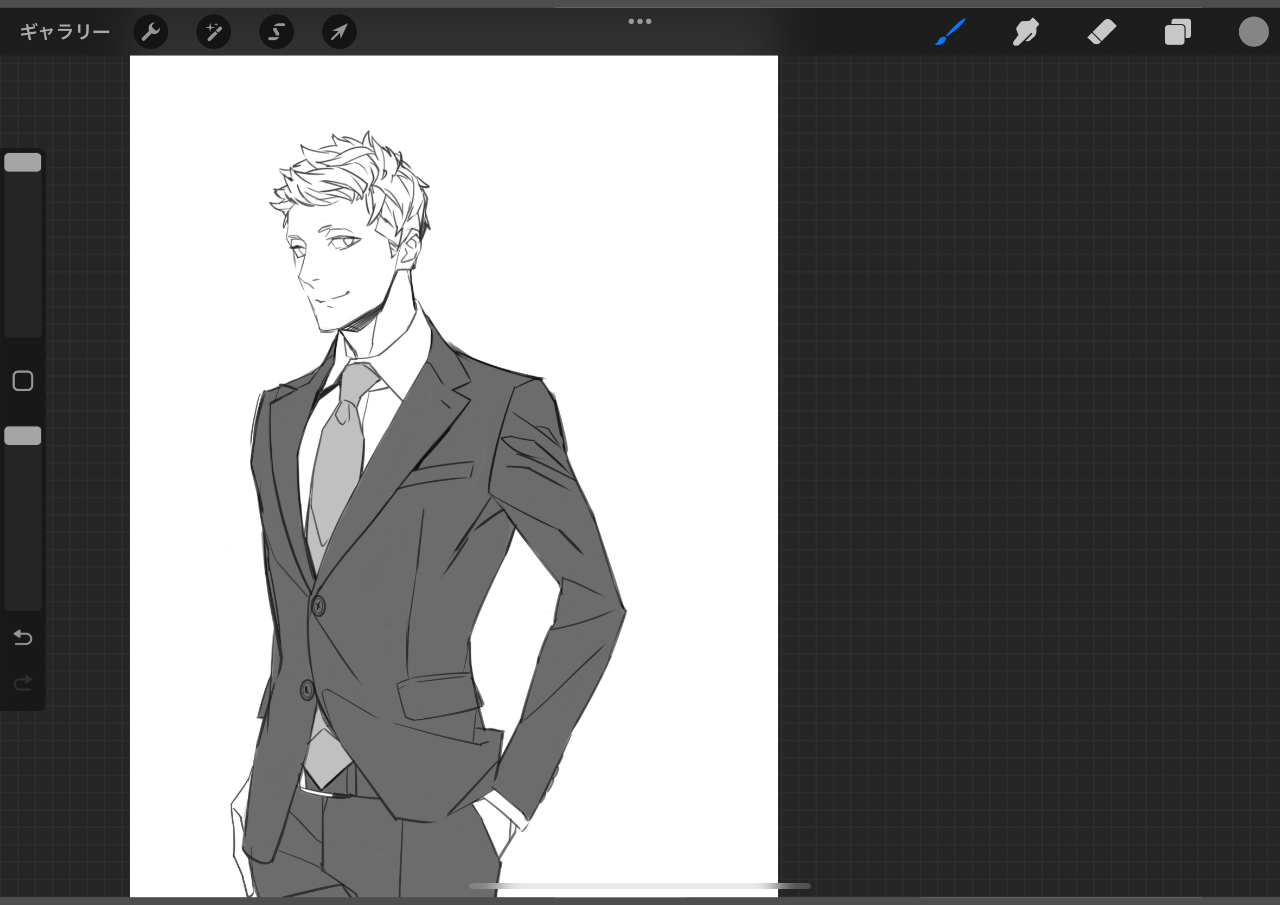Open the three-dots menu at top center
The height and width of the screenshot is (905, 1280).
[x=640, y=21]
